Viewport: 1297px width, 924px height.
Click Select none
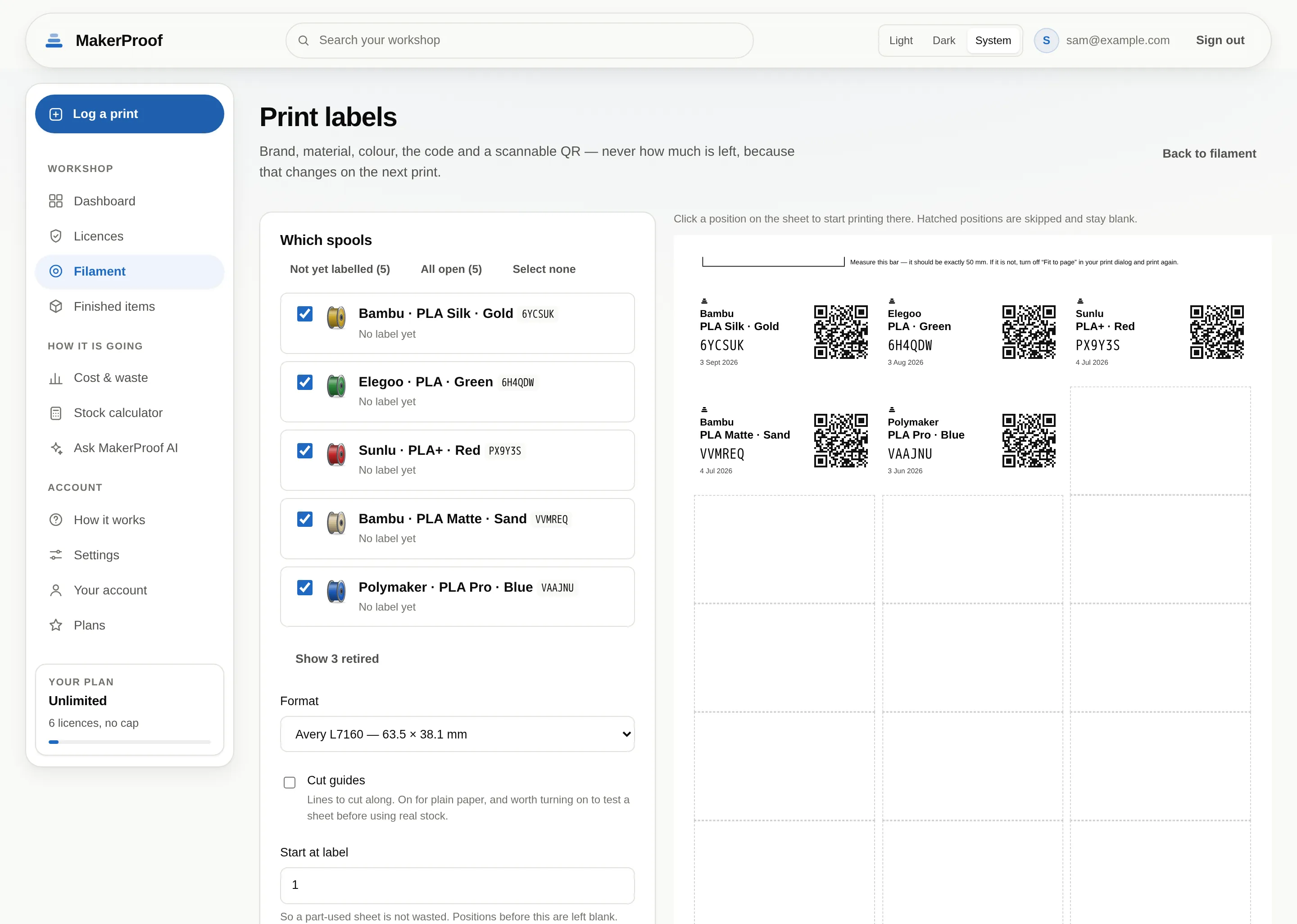pyautogui.click(x=544, y=269)
